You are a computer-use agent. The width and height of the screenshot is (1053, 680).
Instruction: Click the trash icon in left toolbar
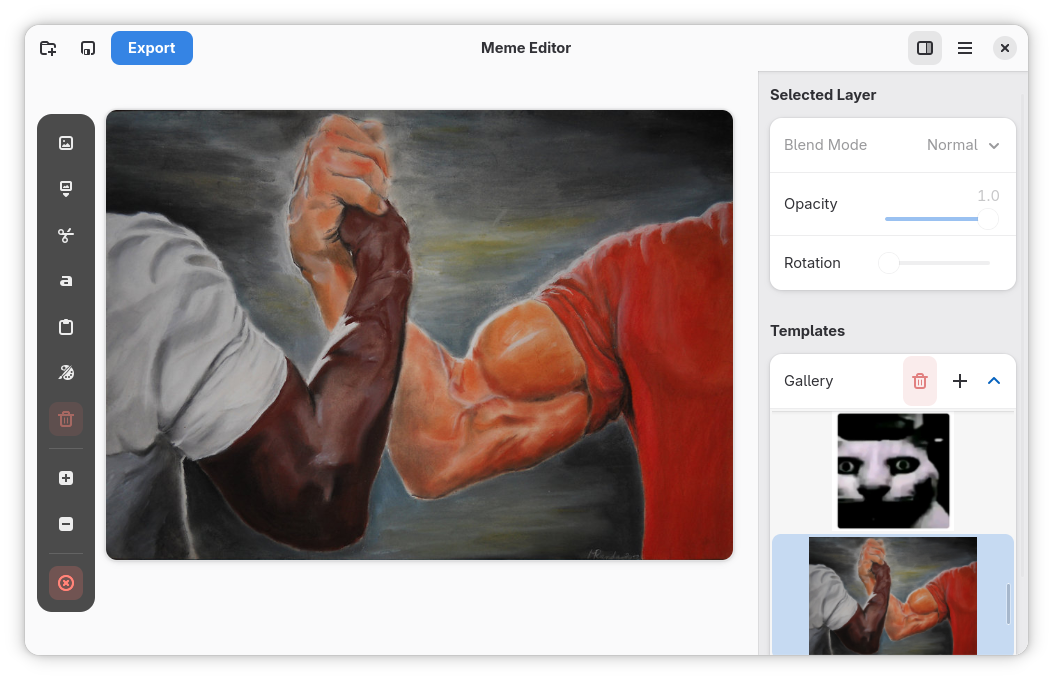(66, 420)
